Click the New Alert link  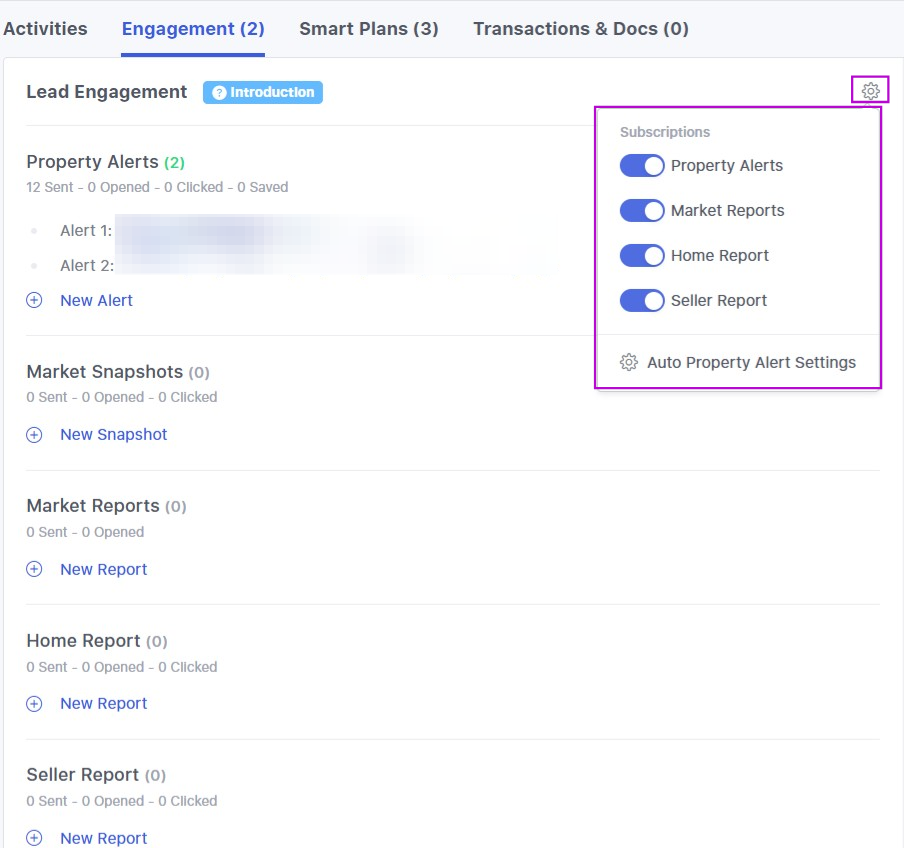[x=96, y=300]
